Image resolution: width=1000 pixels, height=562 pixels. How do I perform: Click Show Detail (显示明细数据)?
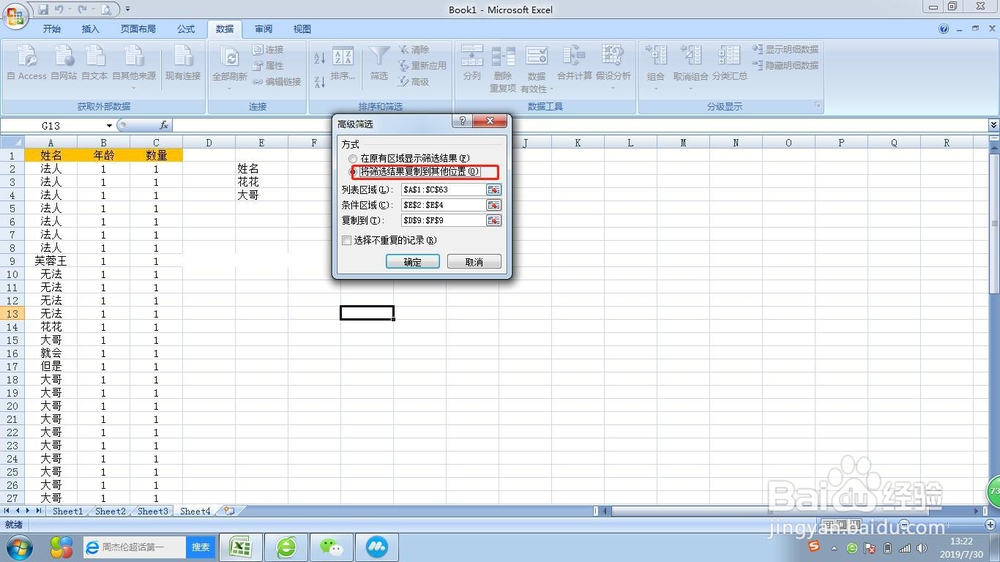point(785,49)
